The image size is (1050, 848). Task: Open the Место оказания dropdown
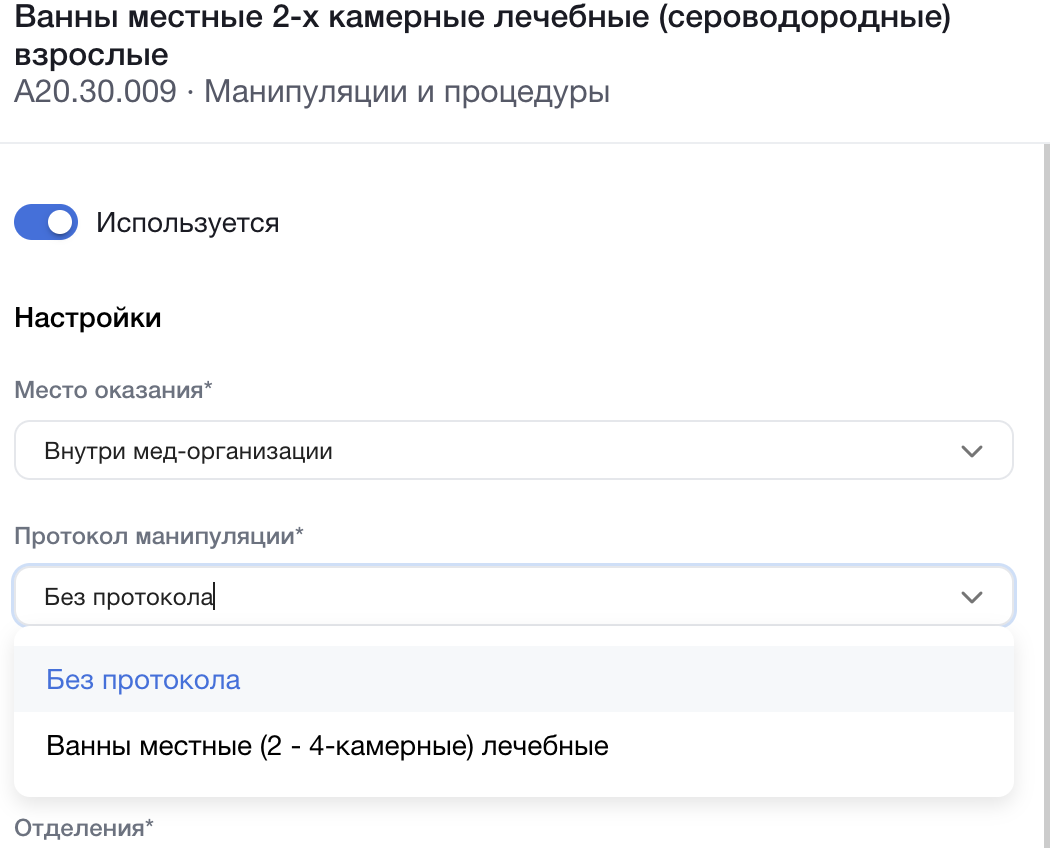[513, 451]
